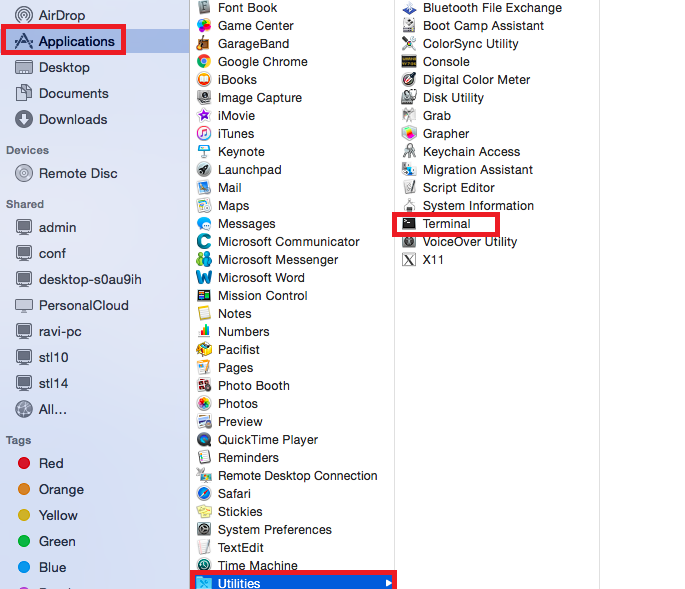
Task: Select Image Capture in the list
Action: pyautogui.click(x=259, y=97)
